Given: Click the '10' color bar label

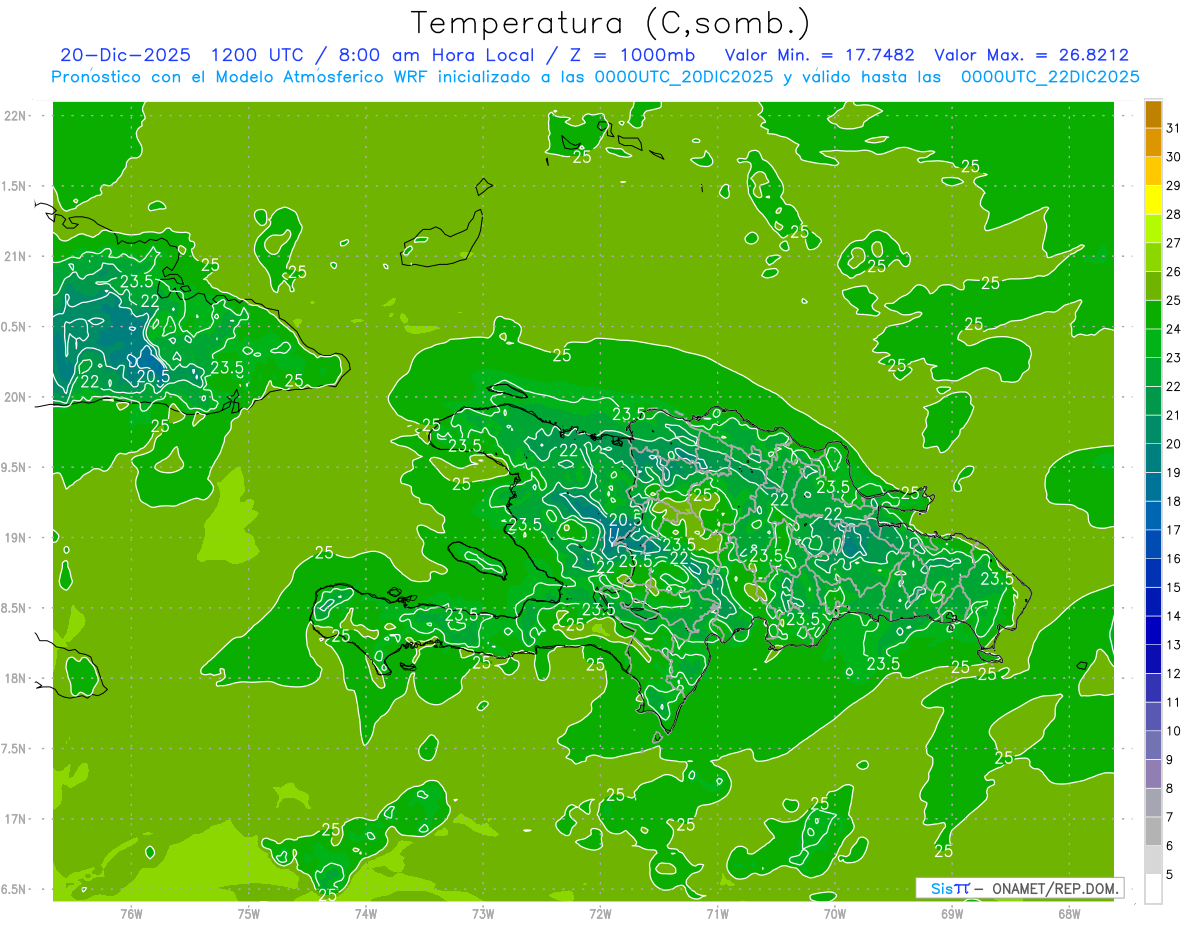Looking at the screenshot, I should pyautogui.click(x=1173, y=731).
